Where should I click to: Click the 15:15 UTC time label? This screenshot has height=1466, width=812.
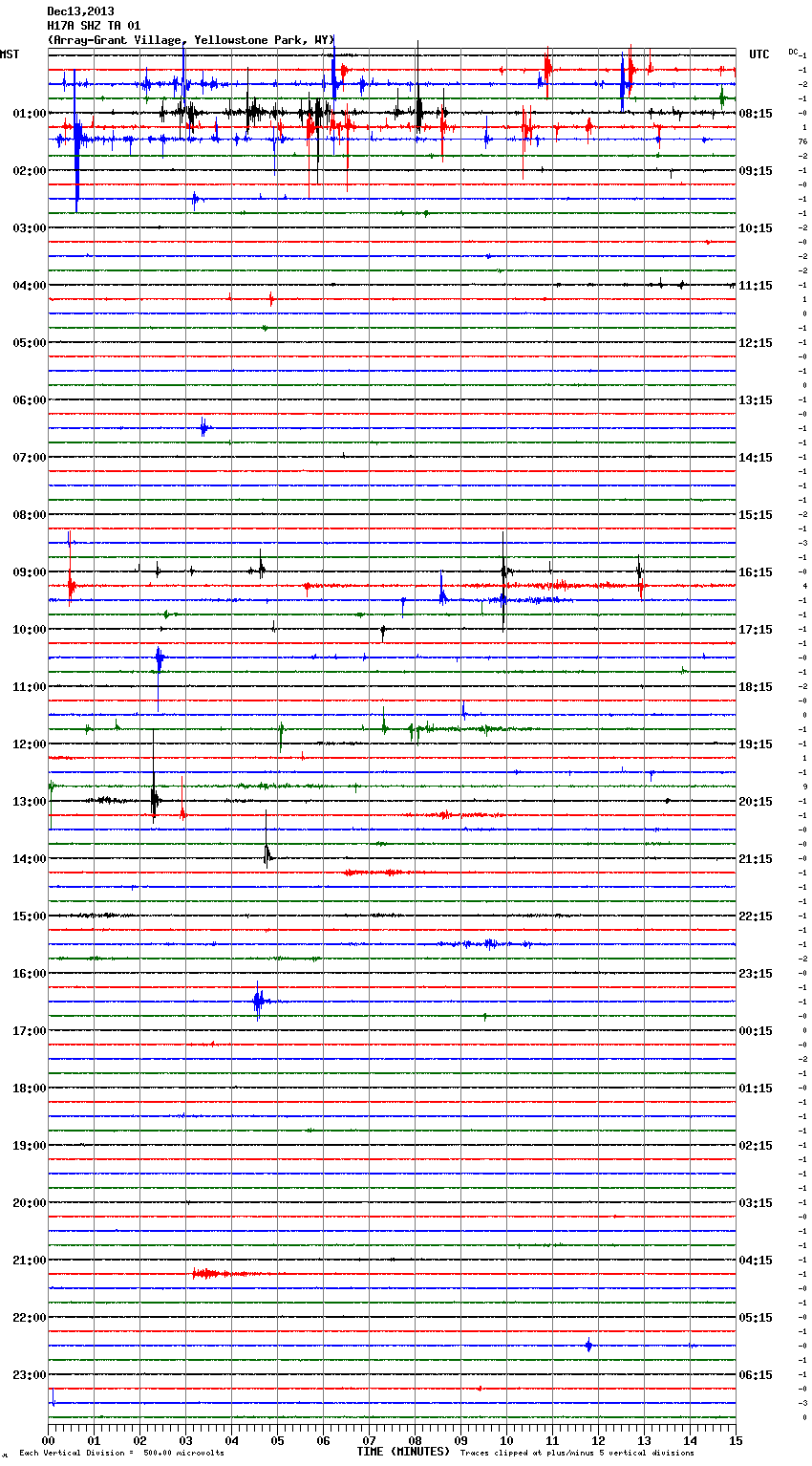point(756,515)
